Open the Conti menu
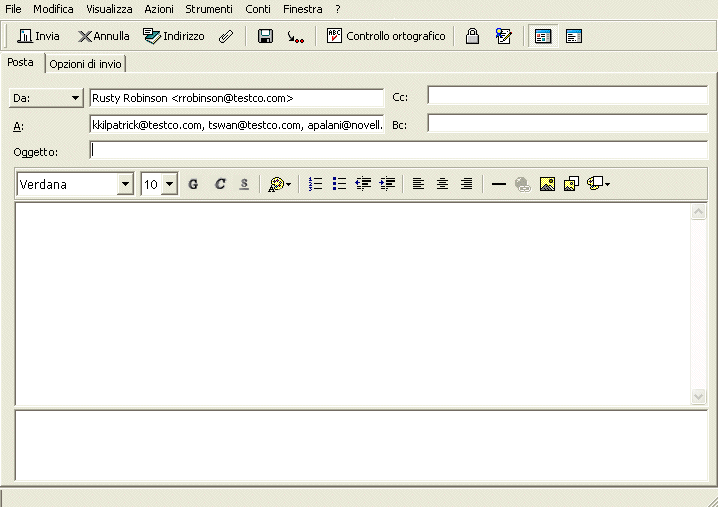 point(258,9)
